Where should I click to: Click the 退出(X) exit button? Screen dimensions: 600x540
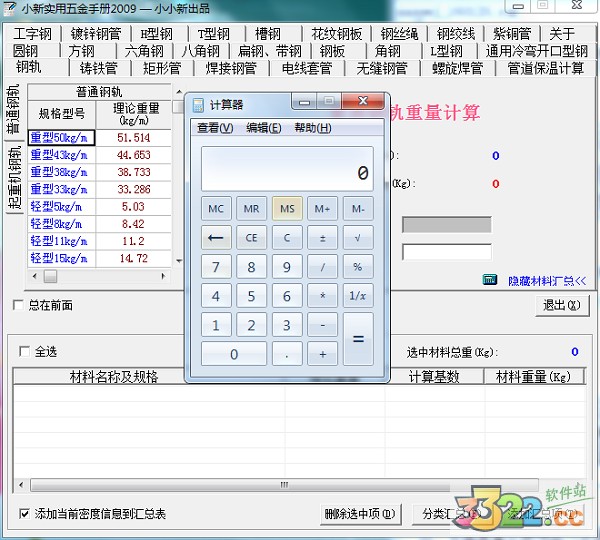click(562, 305)
